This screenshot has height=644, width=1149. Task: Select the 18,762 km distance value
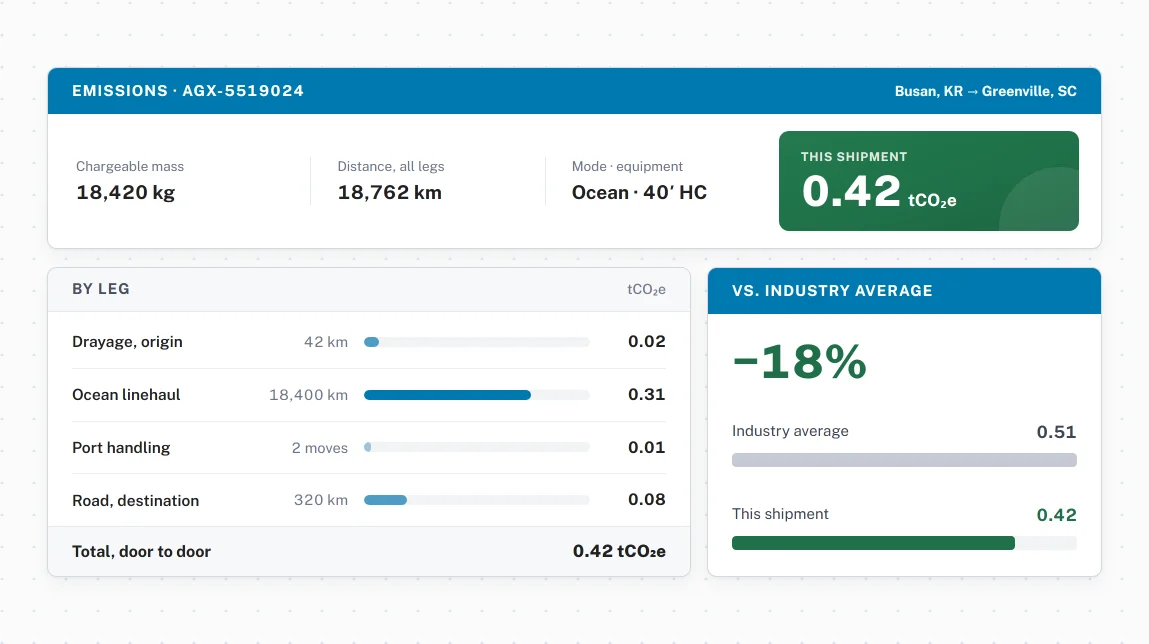(389, 193)
